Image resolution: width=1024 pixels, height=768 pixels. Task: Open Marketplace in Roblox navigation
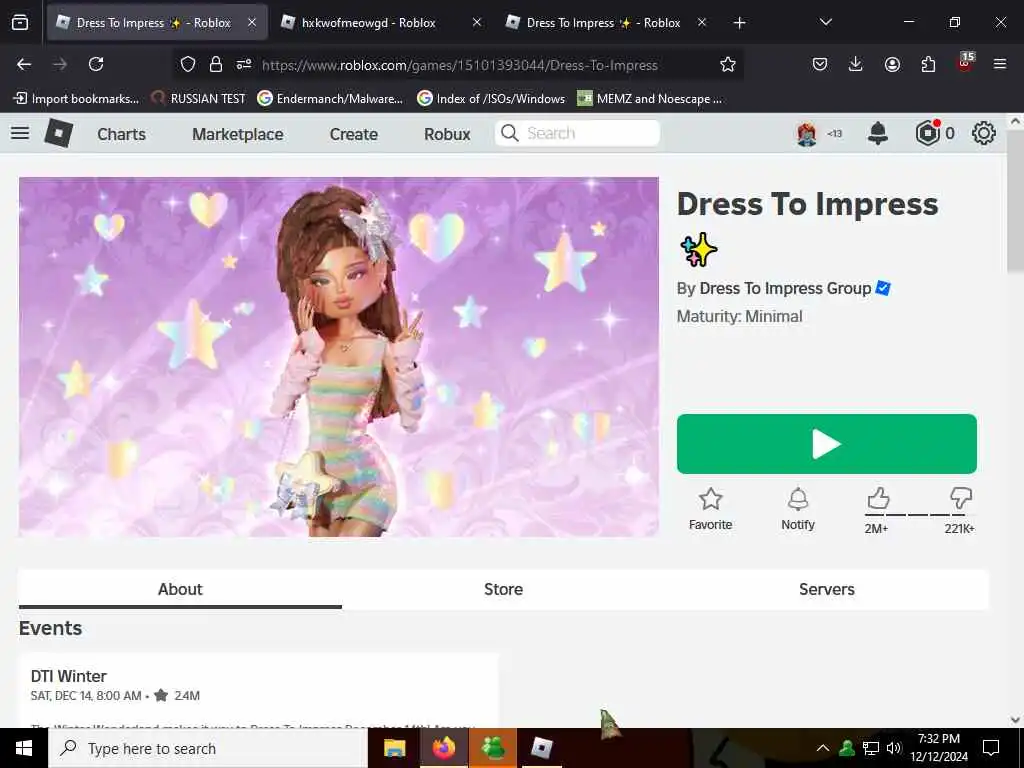click(238, 134)
